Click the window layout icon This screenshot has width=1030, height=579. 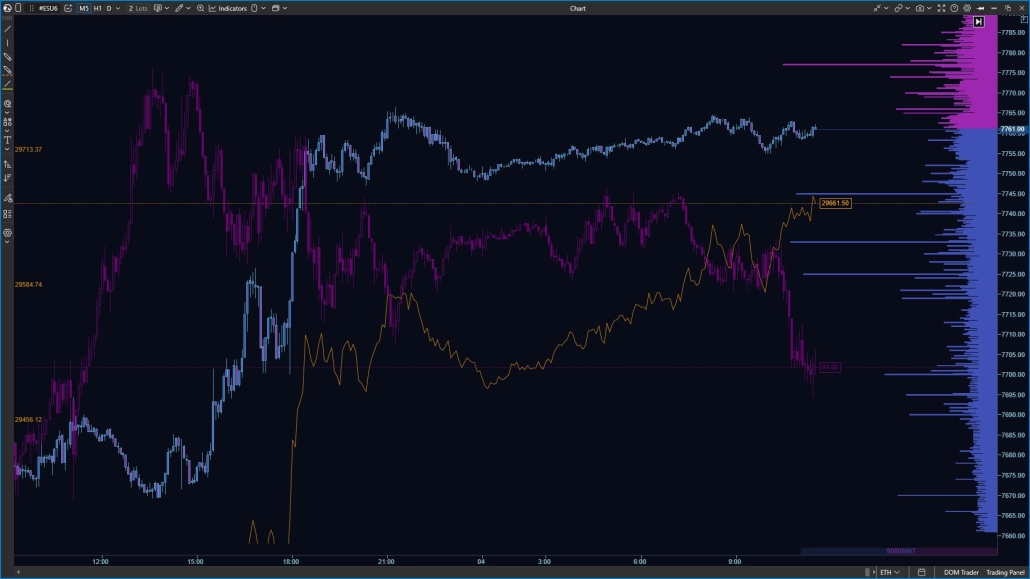click(x=276, y=9)
